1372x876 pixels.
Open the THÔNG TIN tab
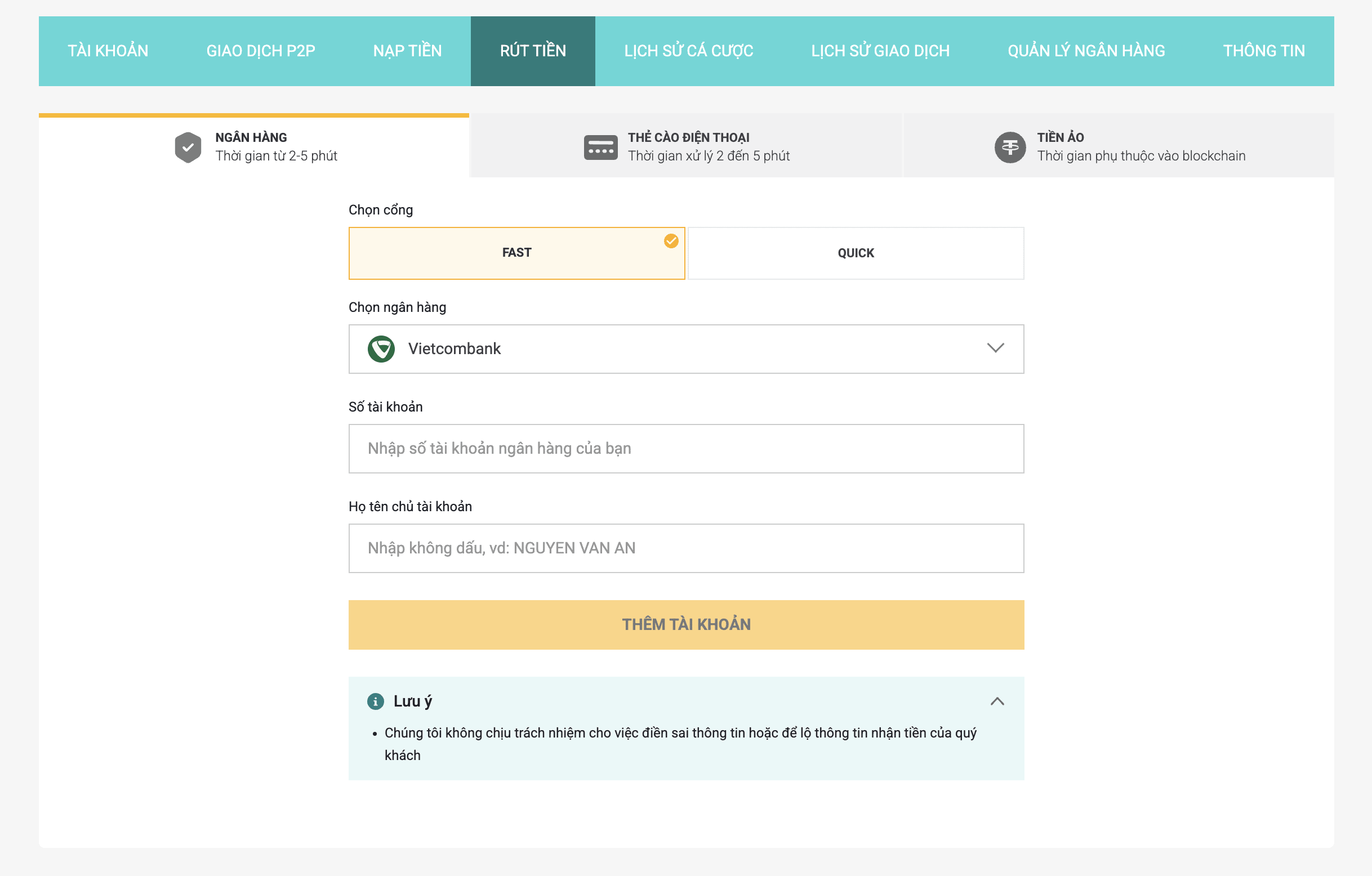coord(1264,51)
